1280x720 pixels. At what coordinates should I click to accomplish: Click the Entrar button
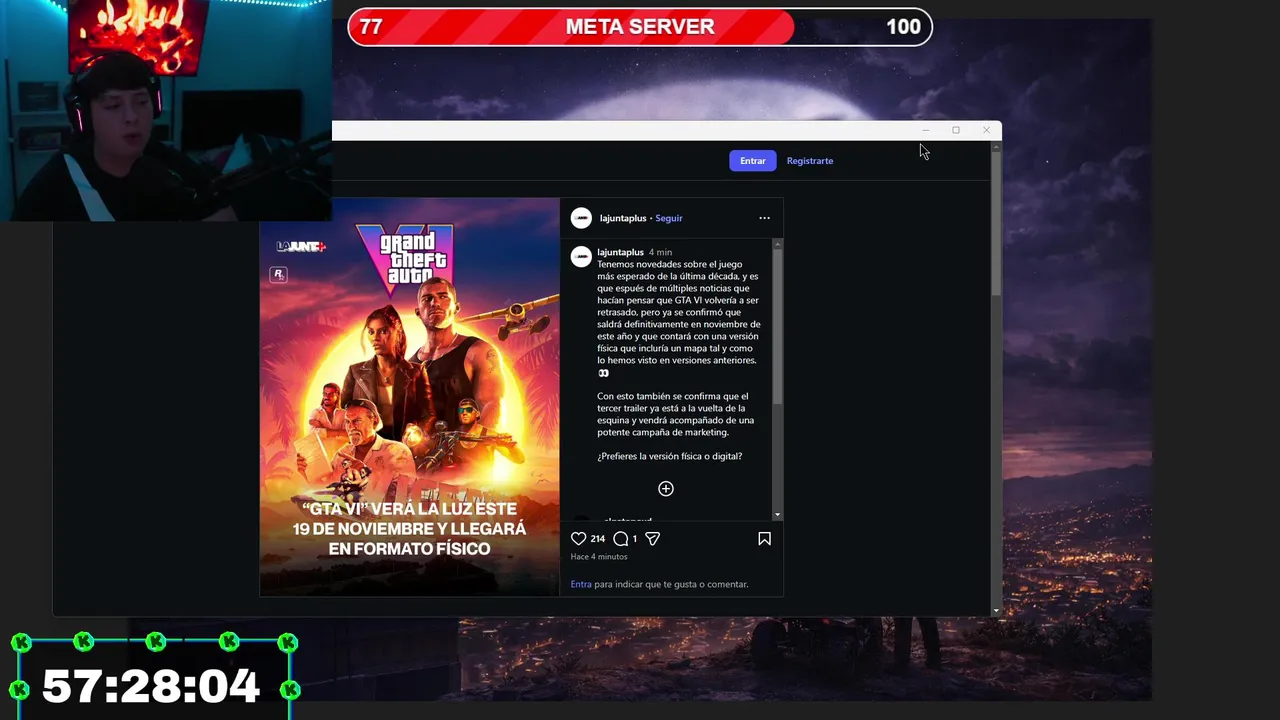point(752,160)
